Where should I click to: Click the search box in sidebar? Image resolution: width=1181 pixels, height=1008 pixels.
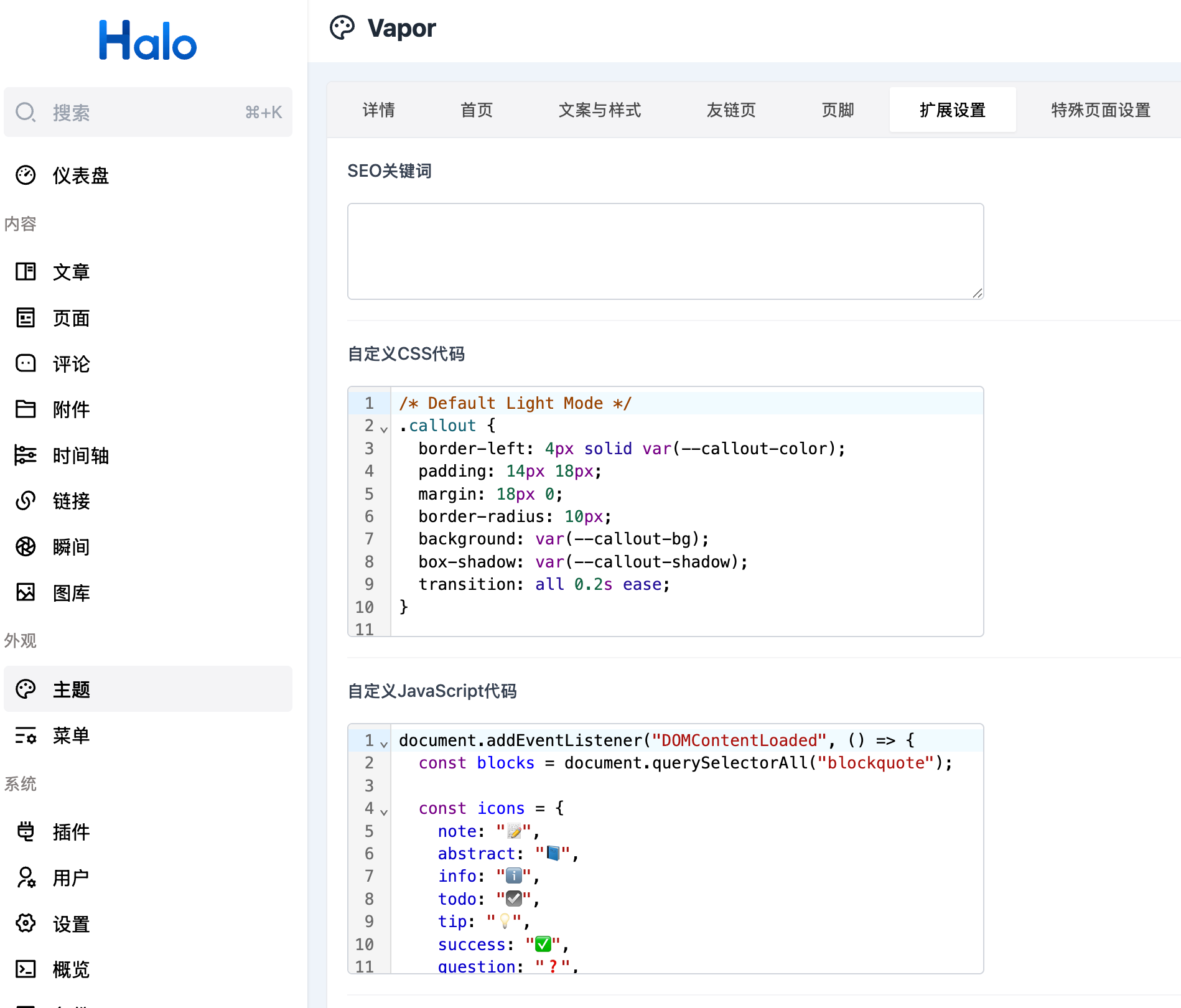[147, 113]
